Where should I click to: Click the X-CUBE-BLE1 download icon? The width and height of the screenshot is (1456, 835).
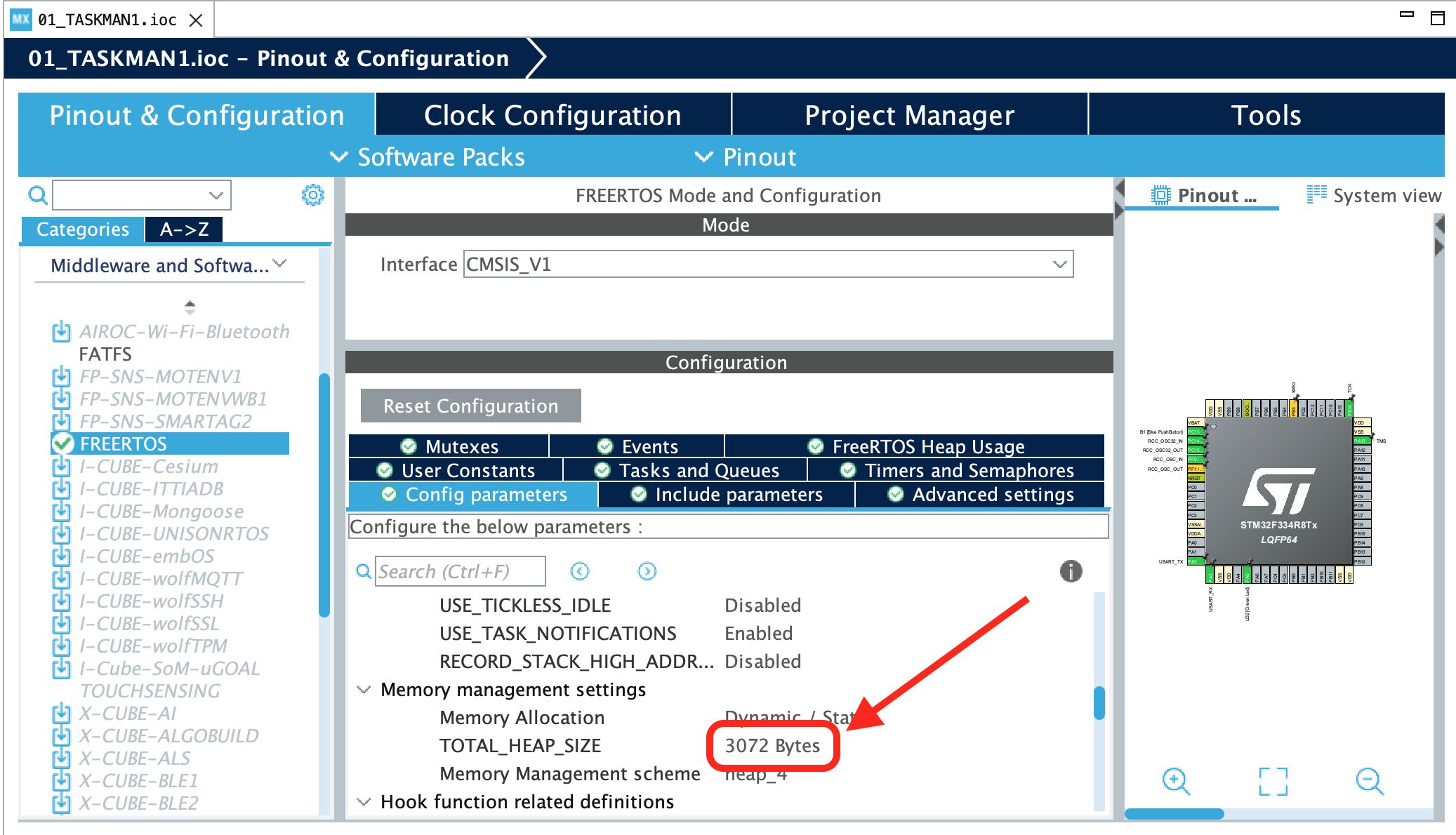(x=62, y=780)
